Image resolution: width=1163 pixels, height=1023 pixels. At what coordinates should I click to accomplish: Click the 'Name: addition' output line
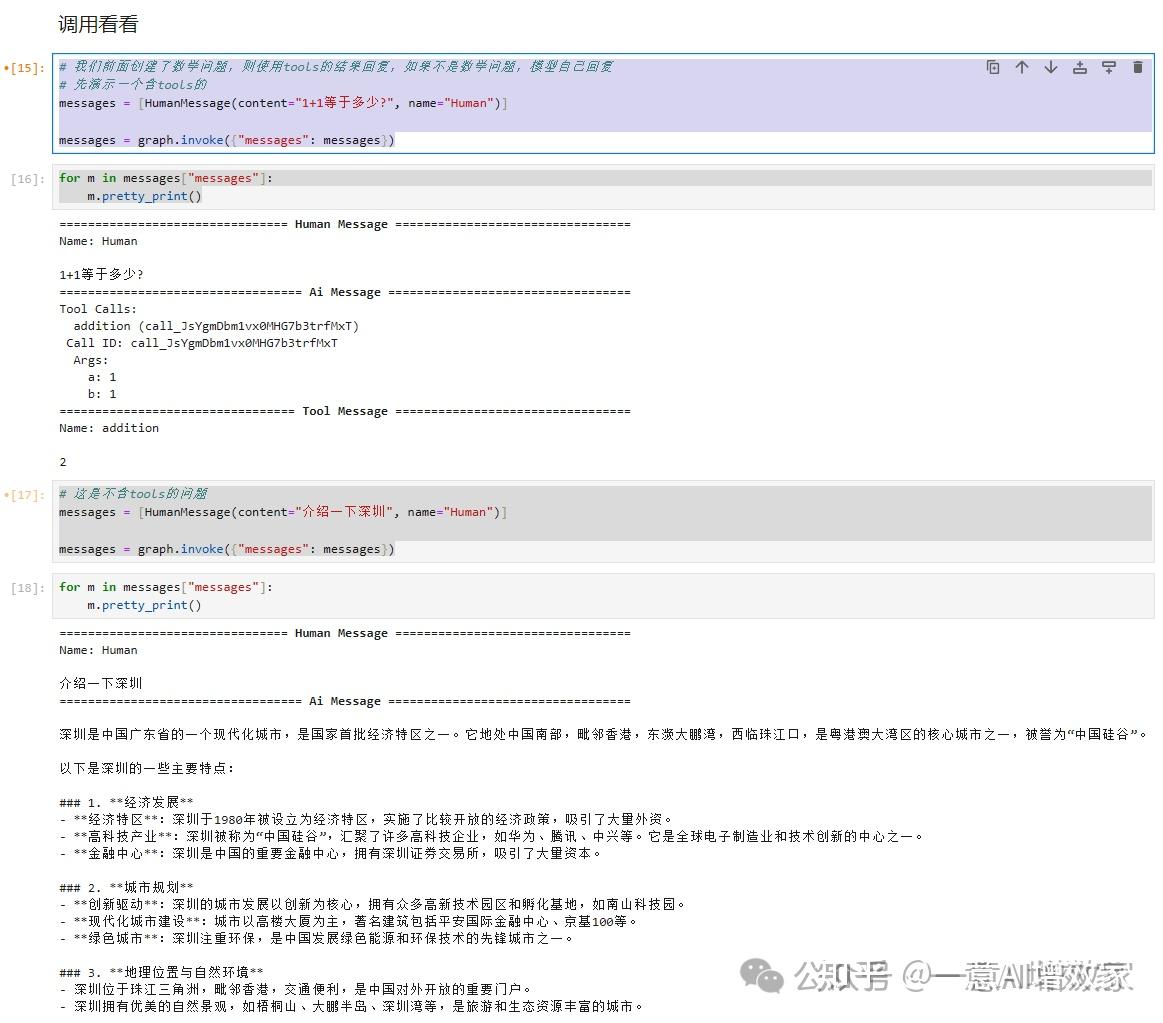point(109,428)
